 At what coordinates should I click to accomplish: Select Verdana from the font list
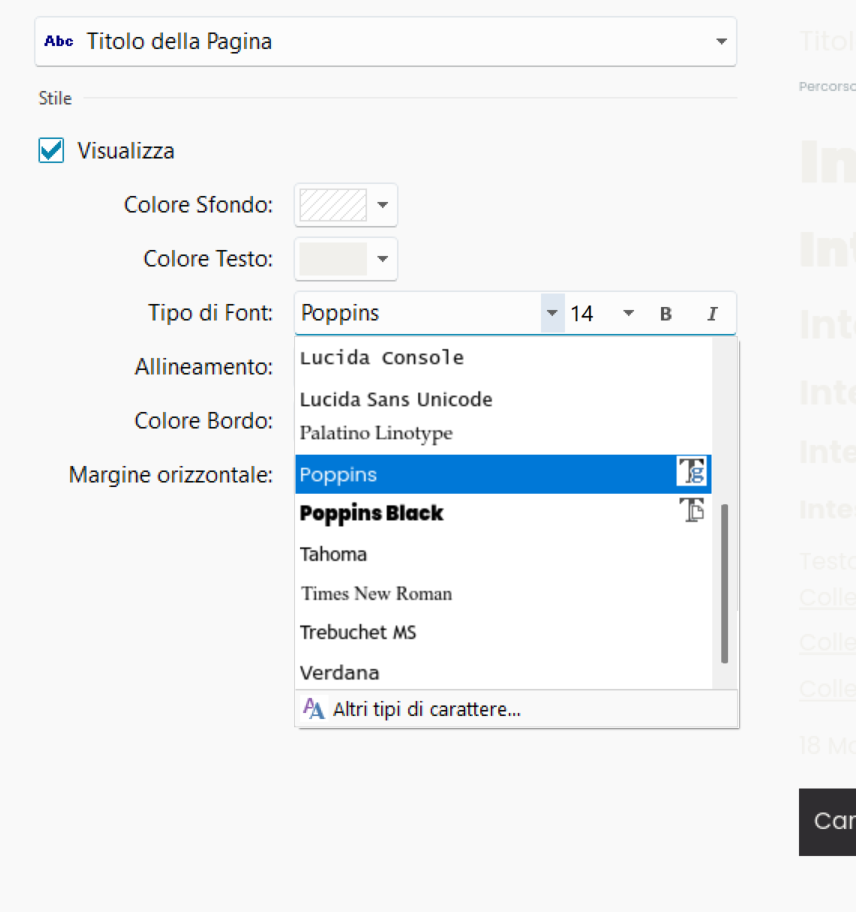coord(340,673)
